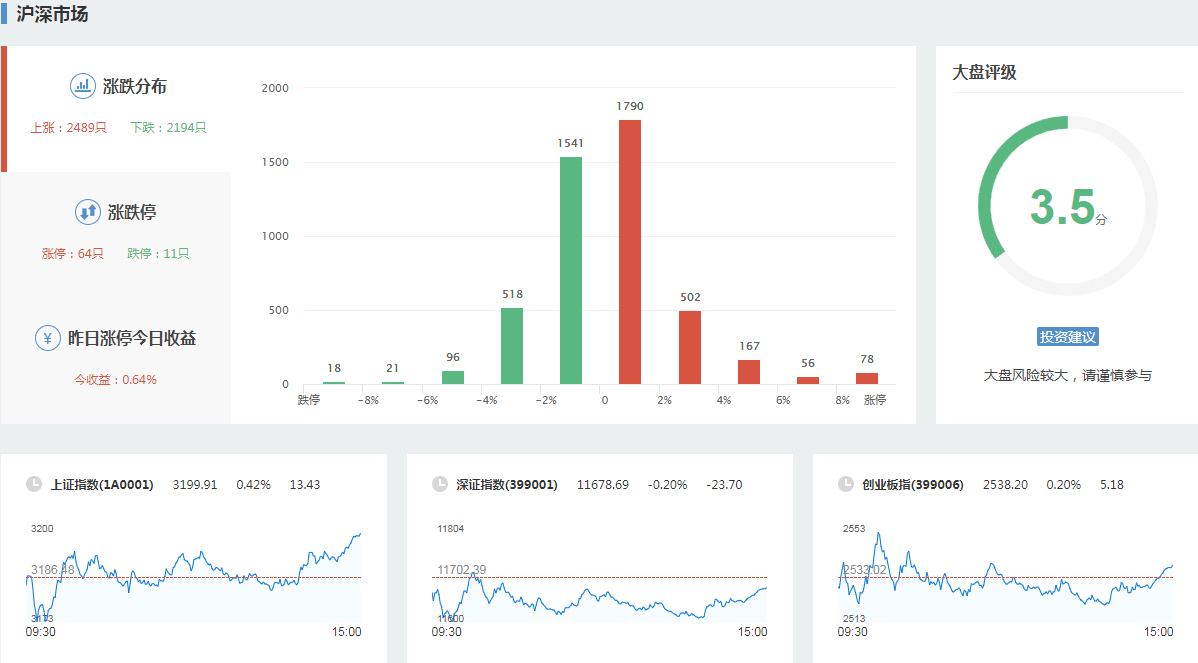Click the 创业板指 intraday line chart
1198x663 pixels.
click(x=1005, y=578)
